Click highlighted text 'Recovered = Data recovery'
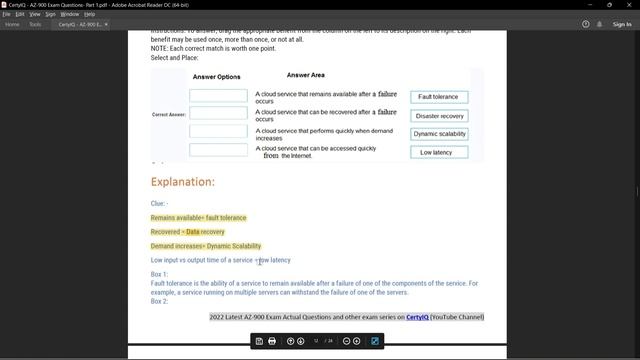 click(x=187, y=232)
